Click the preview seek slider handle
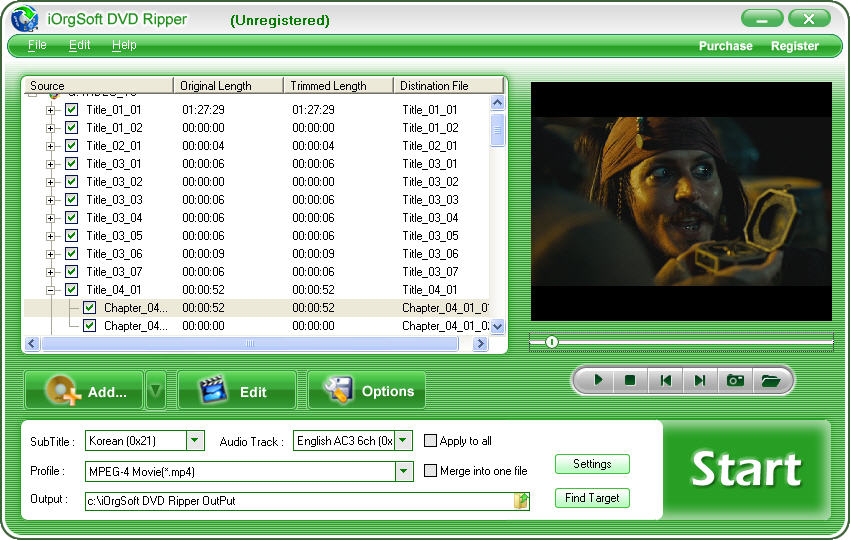The width and height of the screenshot is (850, 540). [x=551, y=342]
